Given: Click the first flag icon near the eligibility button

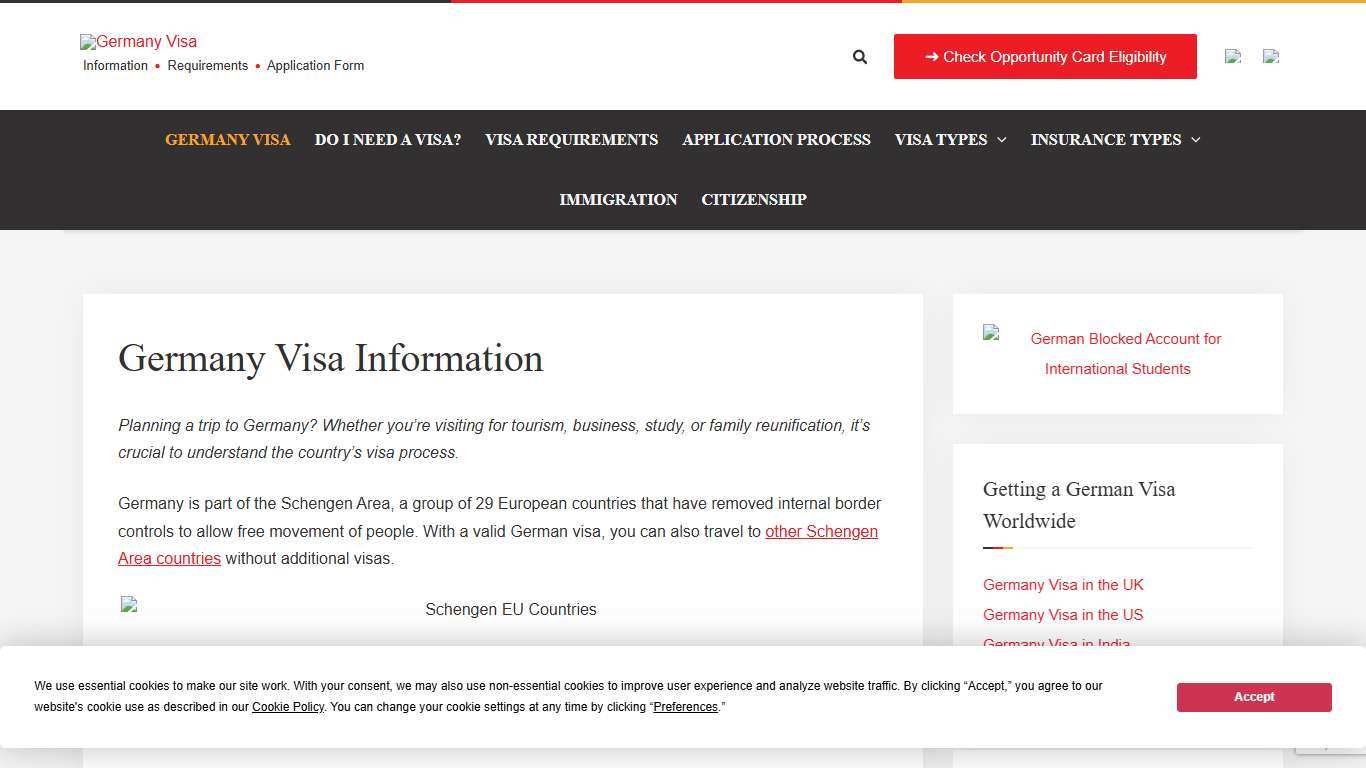Looking at the screenshot, I should [x=1232, y=57].
